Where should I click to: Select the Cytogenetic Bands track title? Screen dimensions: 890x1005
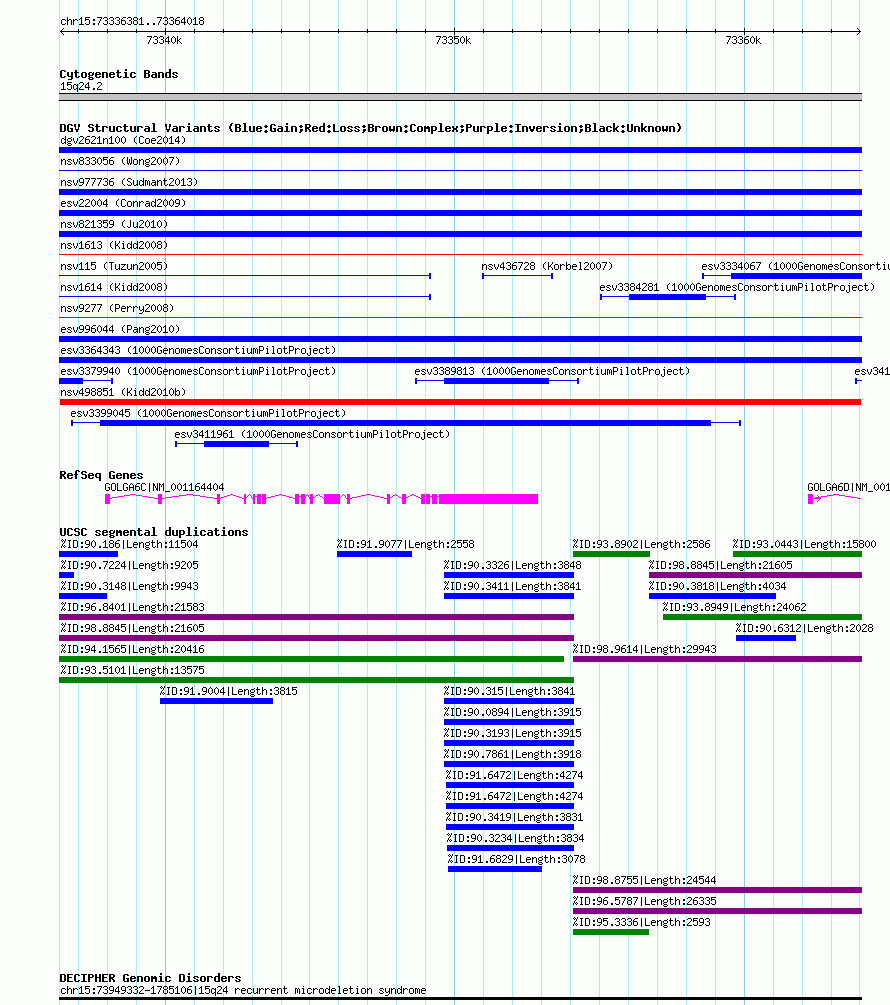tap(119, 74)
